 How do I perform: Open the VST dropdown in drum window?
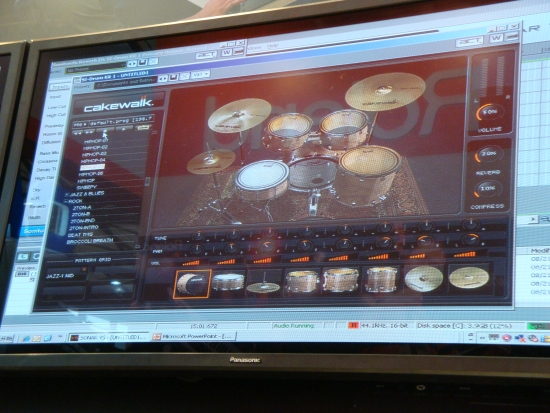tap(201, 74)
